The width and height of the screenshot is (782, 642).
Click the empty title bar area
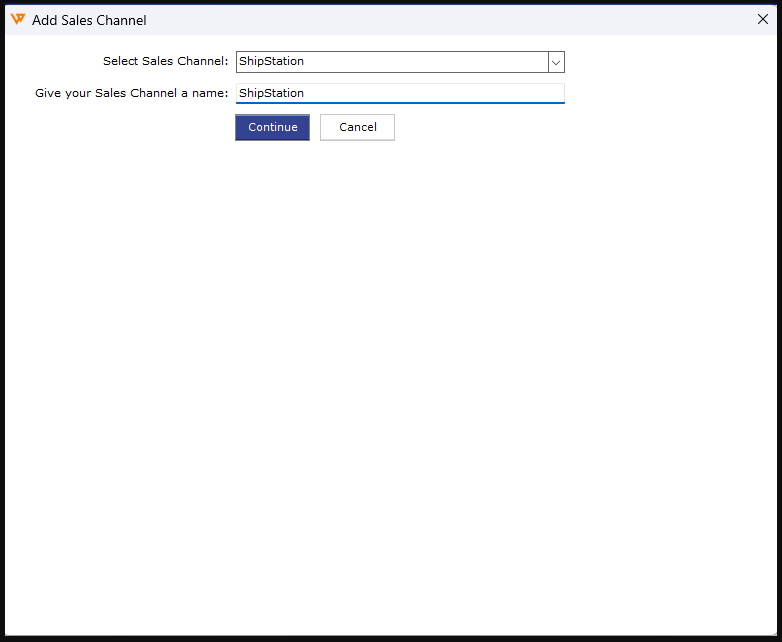[x=450, y=19]
